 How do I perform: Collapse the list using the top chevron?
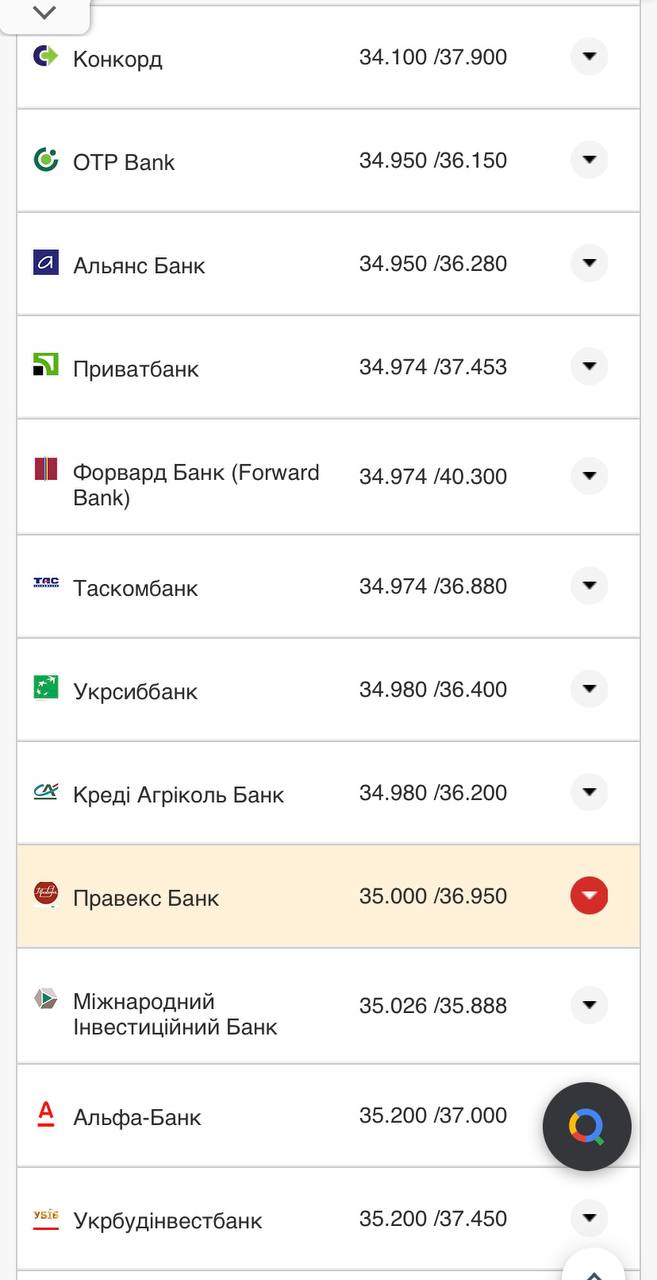coord(42,14)
